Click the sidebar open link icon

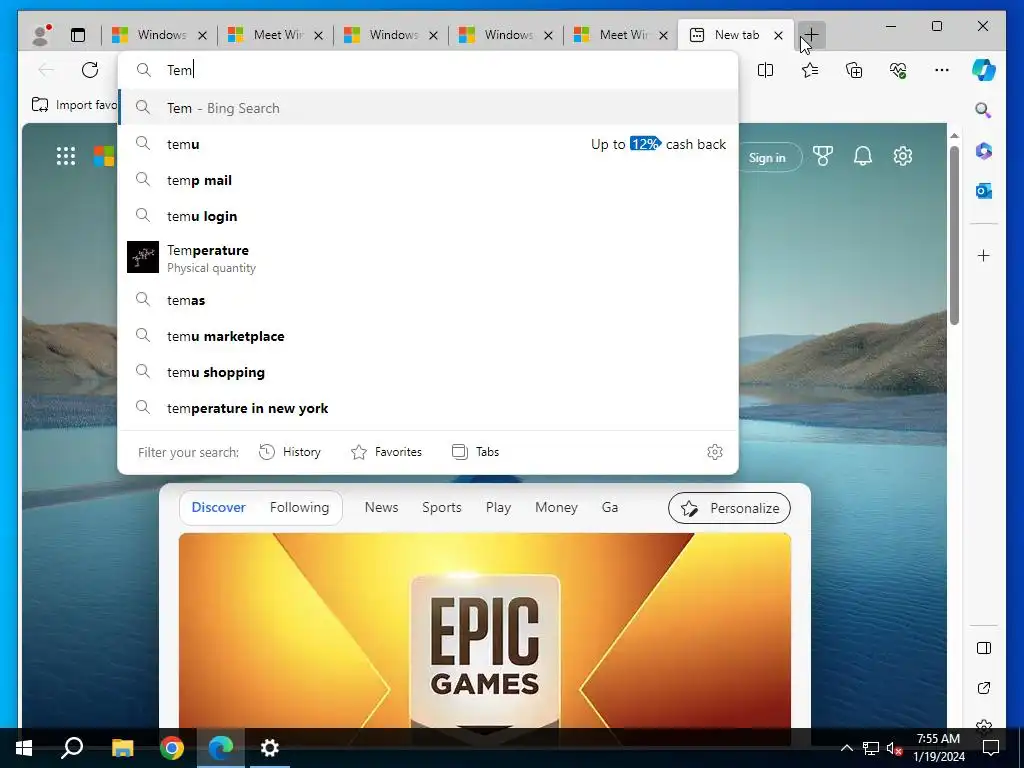984,688
